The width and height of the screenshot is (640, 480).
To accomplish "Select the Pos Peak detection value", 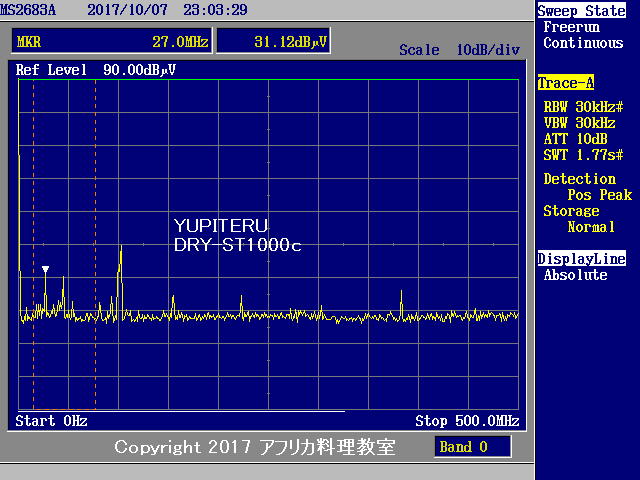I will point(600,195).
